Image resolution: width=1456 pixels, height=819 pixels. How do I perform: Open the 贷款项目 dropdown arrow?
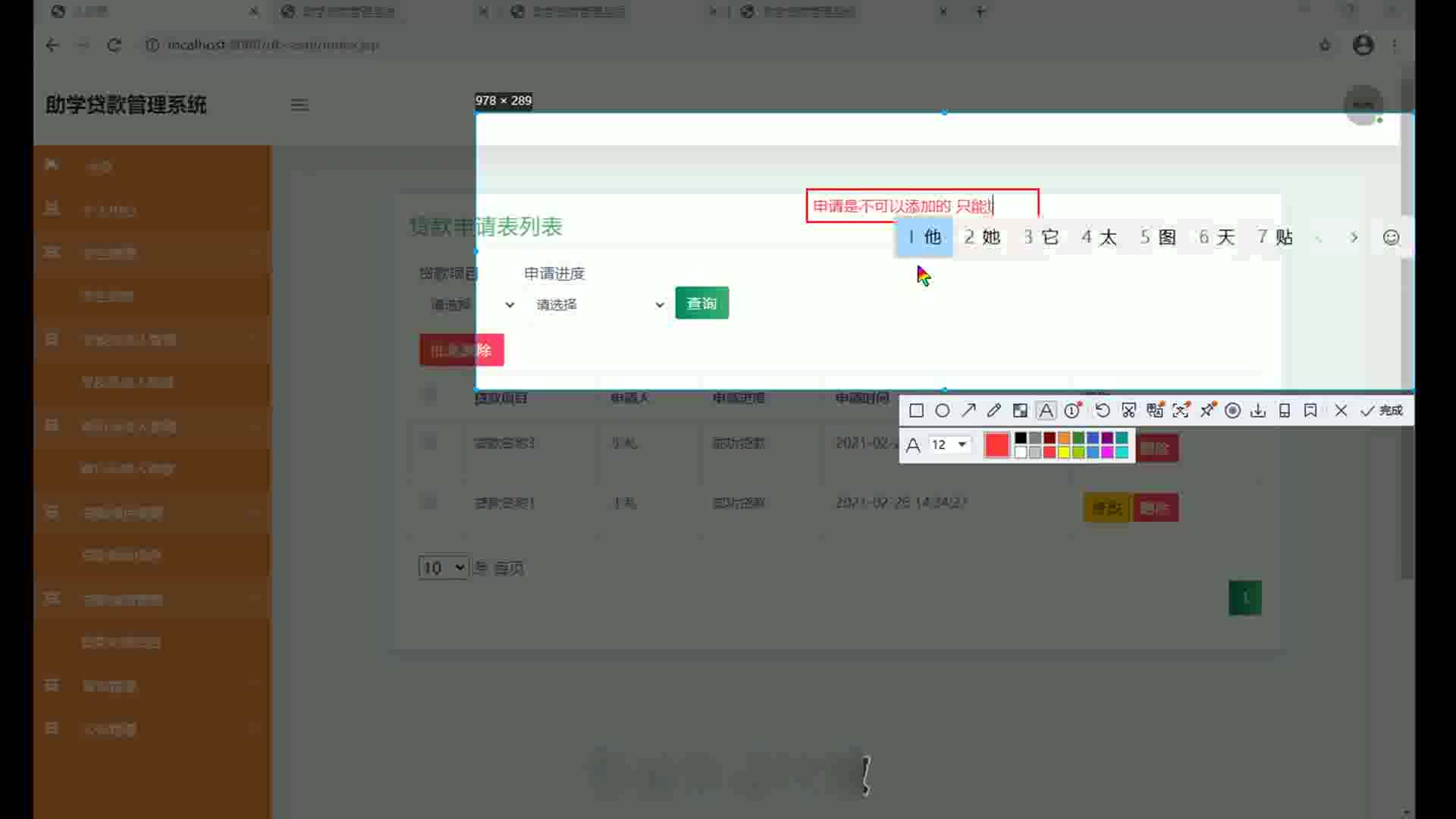[x=510, y=305]
